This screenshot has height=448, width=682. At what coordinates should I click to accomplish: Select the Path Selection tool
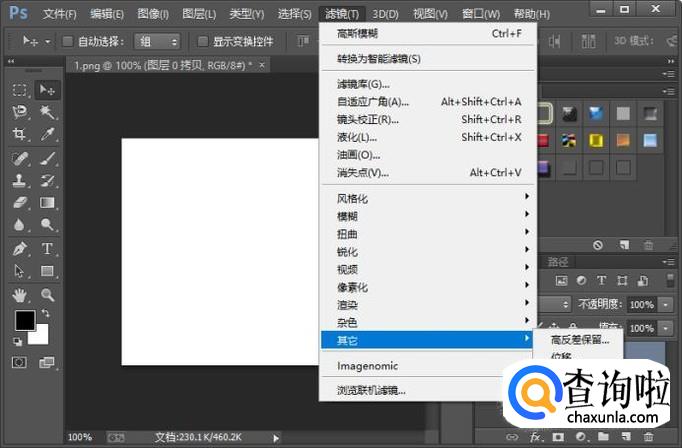point(20,271)
